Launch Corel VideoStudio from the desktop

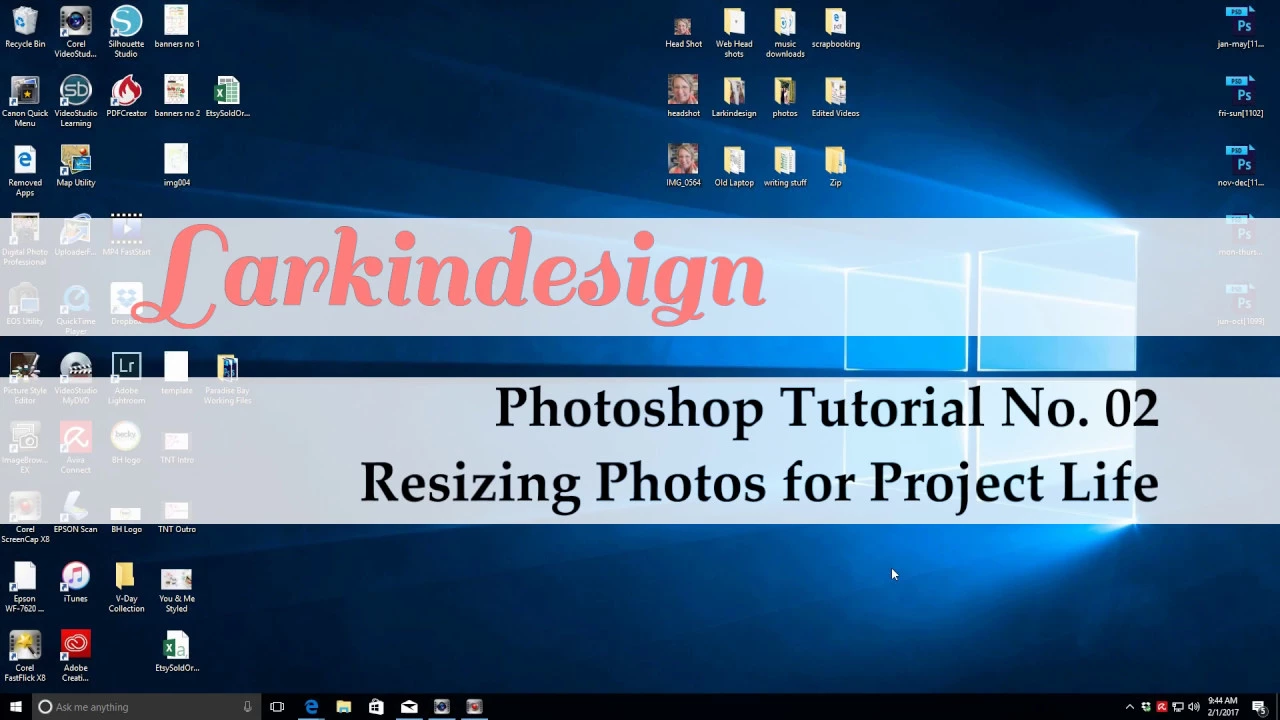75,32
